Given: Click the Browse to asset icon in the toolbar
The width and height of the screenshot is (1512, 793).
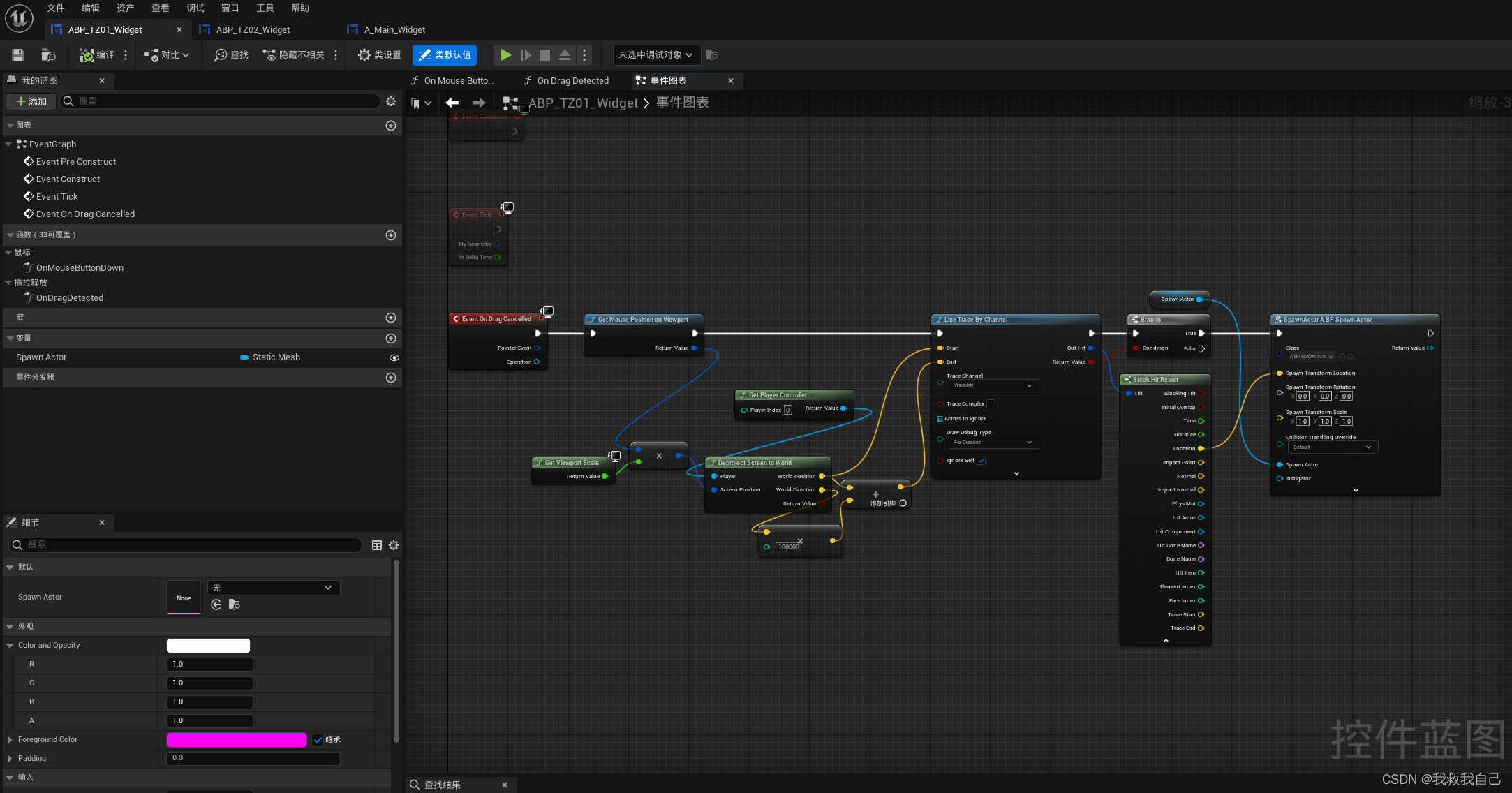Looking at the screenshot, I should 48,54.
